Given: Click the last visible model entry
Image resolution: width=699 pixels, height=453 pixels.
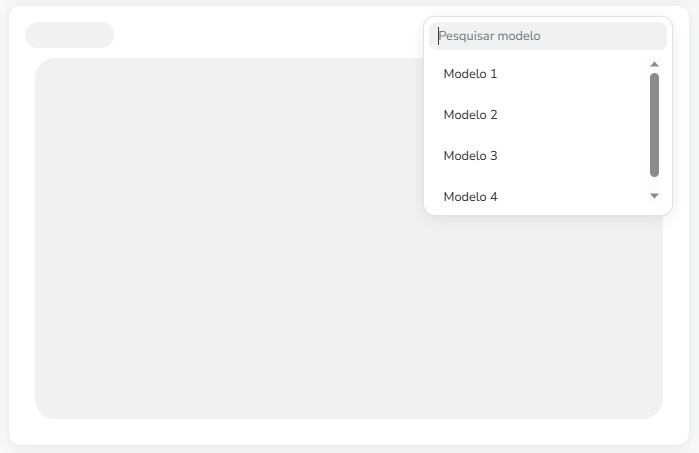Looking at the screenshot, I should 470,197.
